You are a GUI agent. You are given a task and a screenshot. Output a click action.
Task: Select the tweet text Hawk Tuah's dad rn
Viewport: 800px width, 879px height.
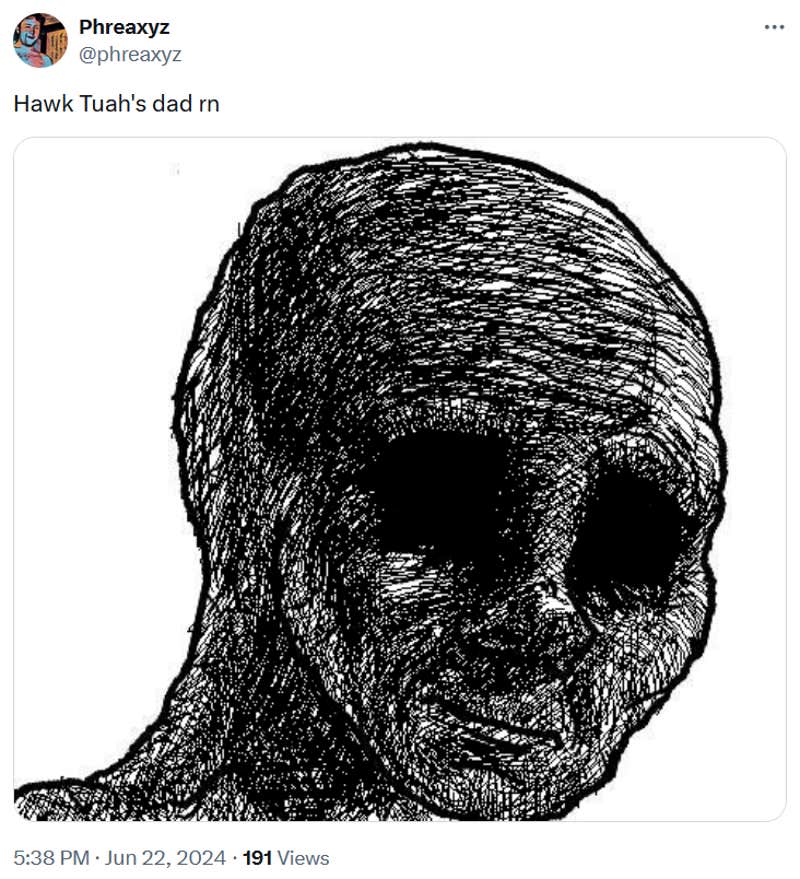click(x=117, y=104)
